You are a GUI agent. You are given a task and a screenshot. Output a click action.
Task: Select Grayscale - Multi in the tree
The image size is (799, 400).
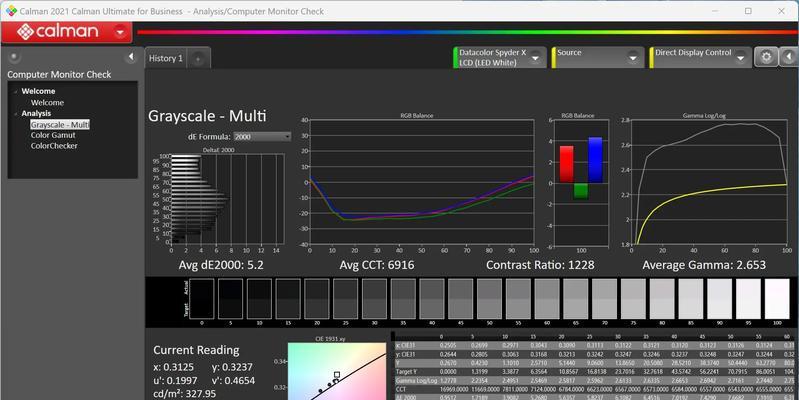[60, 125]
